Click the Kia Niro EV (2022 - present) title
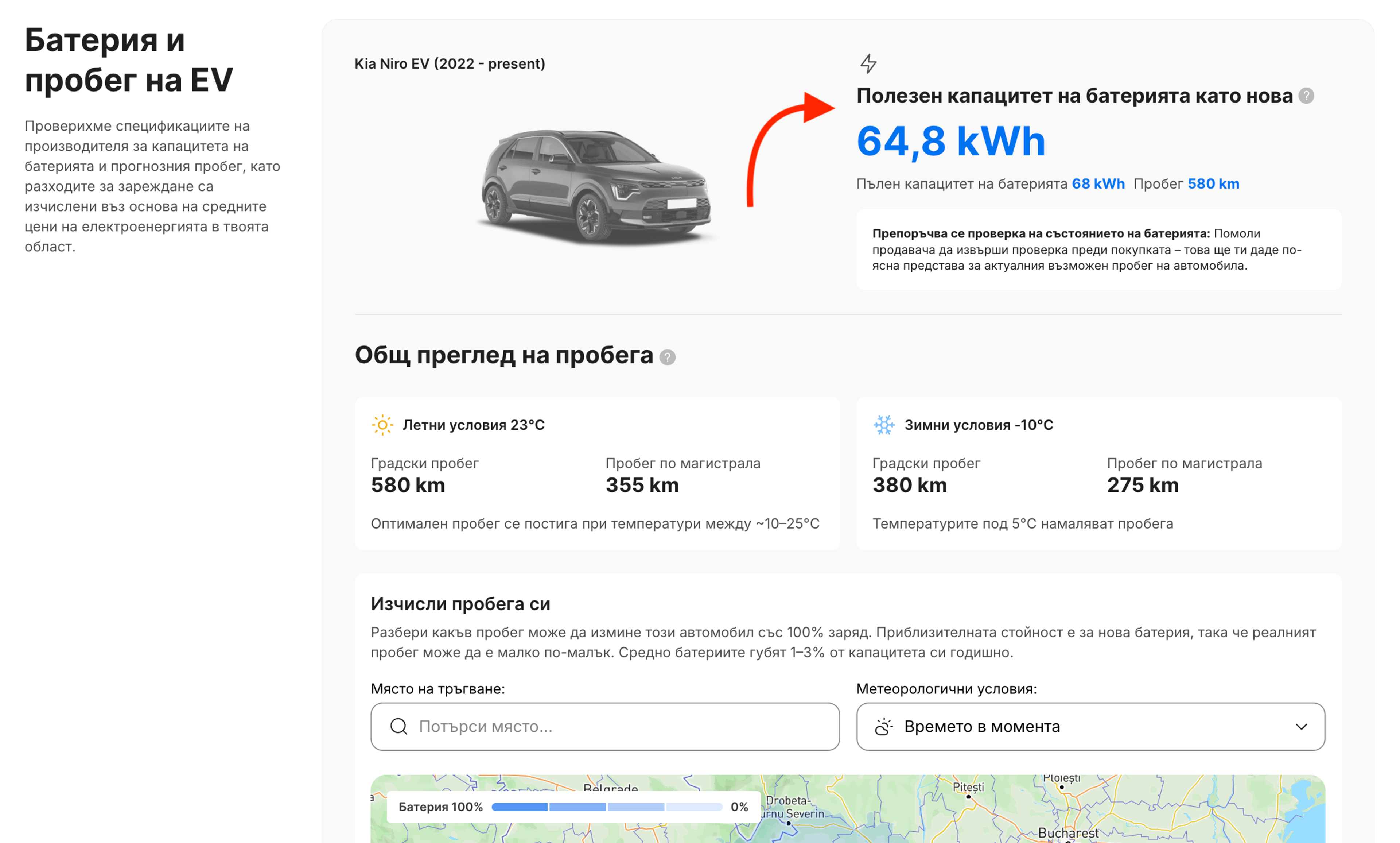The image size is (1400, 843). click(x=450, y=63)
